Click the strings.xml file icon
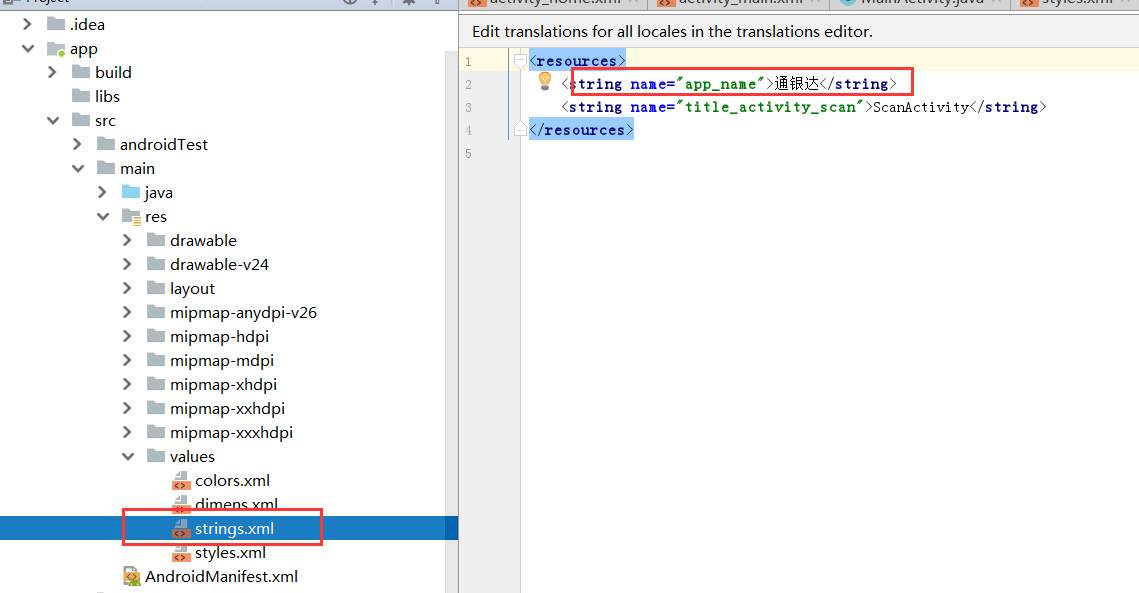Screen dimensions: 1139x593 pyautogui.click(x=181, y=528)
